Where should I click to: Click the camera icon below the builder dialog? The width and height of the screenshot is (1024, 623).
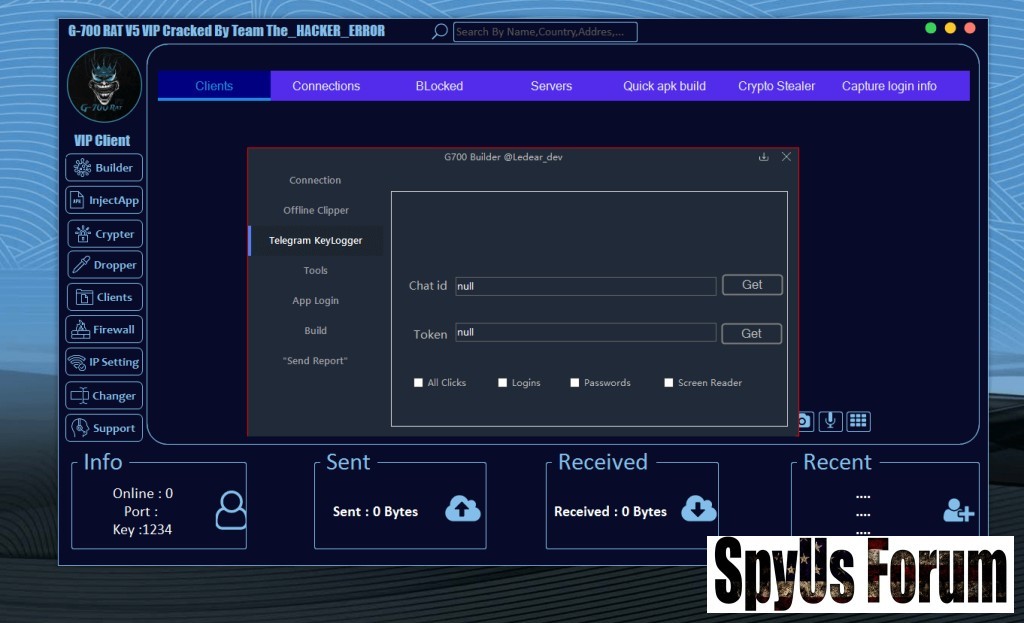click(804, 421)
